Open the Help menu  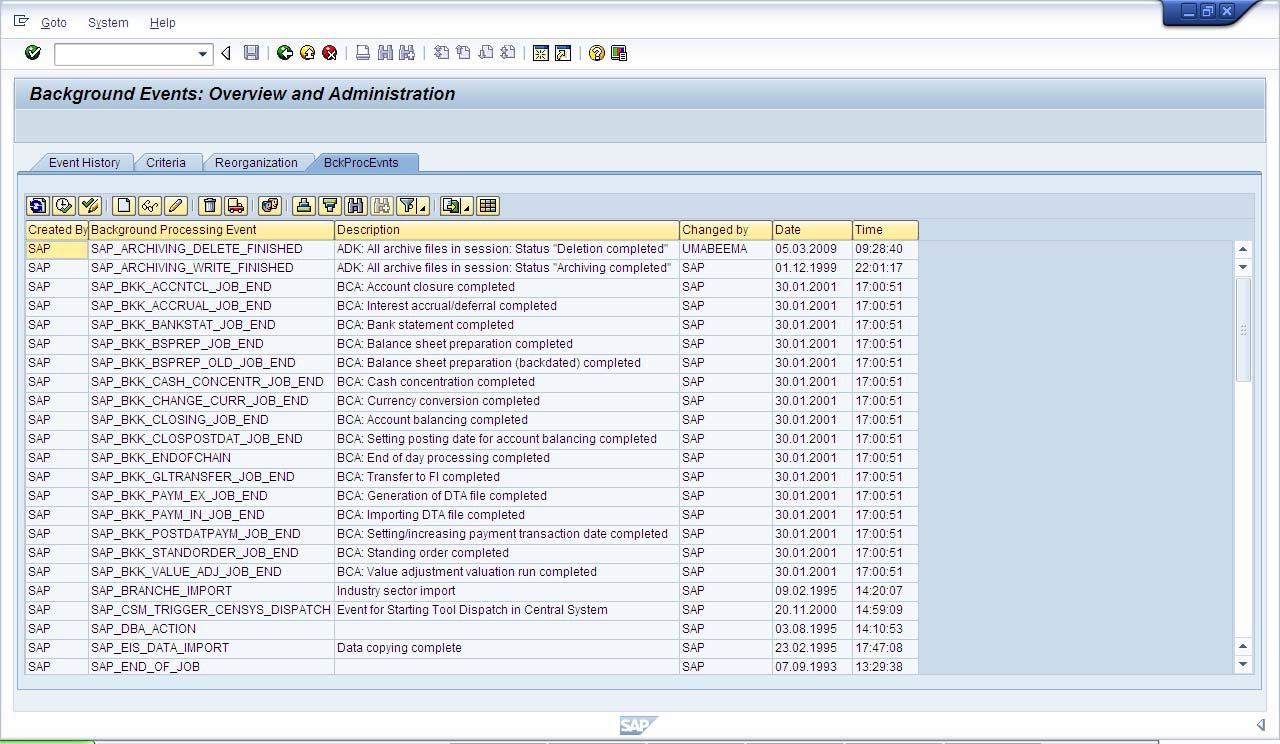pos(162,22)
